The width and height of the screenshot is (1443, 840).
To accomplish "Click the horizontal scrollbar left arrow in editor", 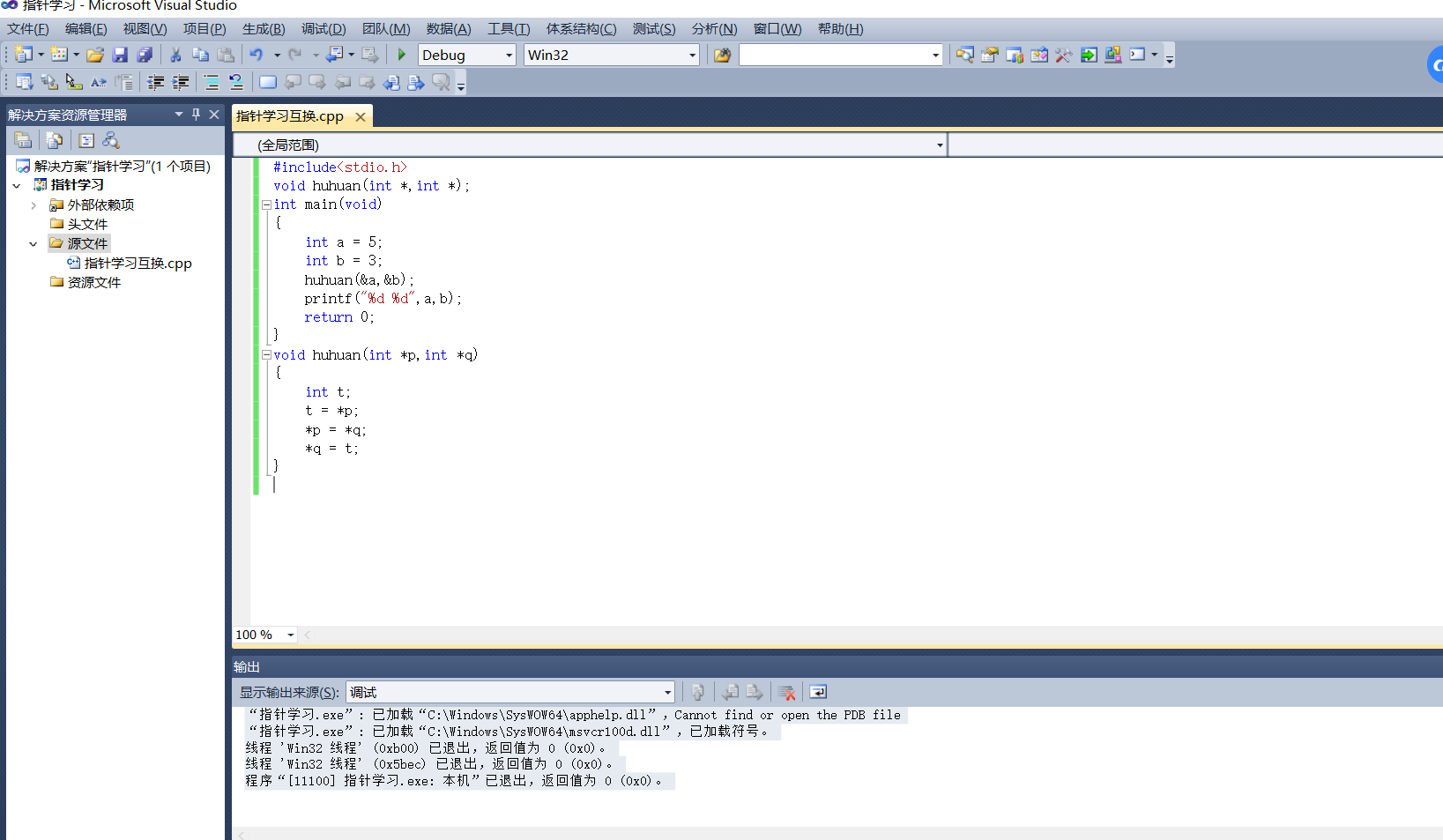I will coord(307,635).
